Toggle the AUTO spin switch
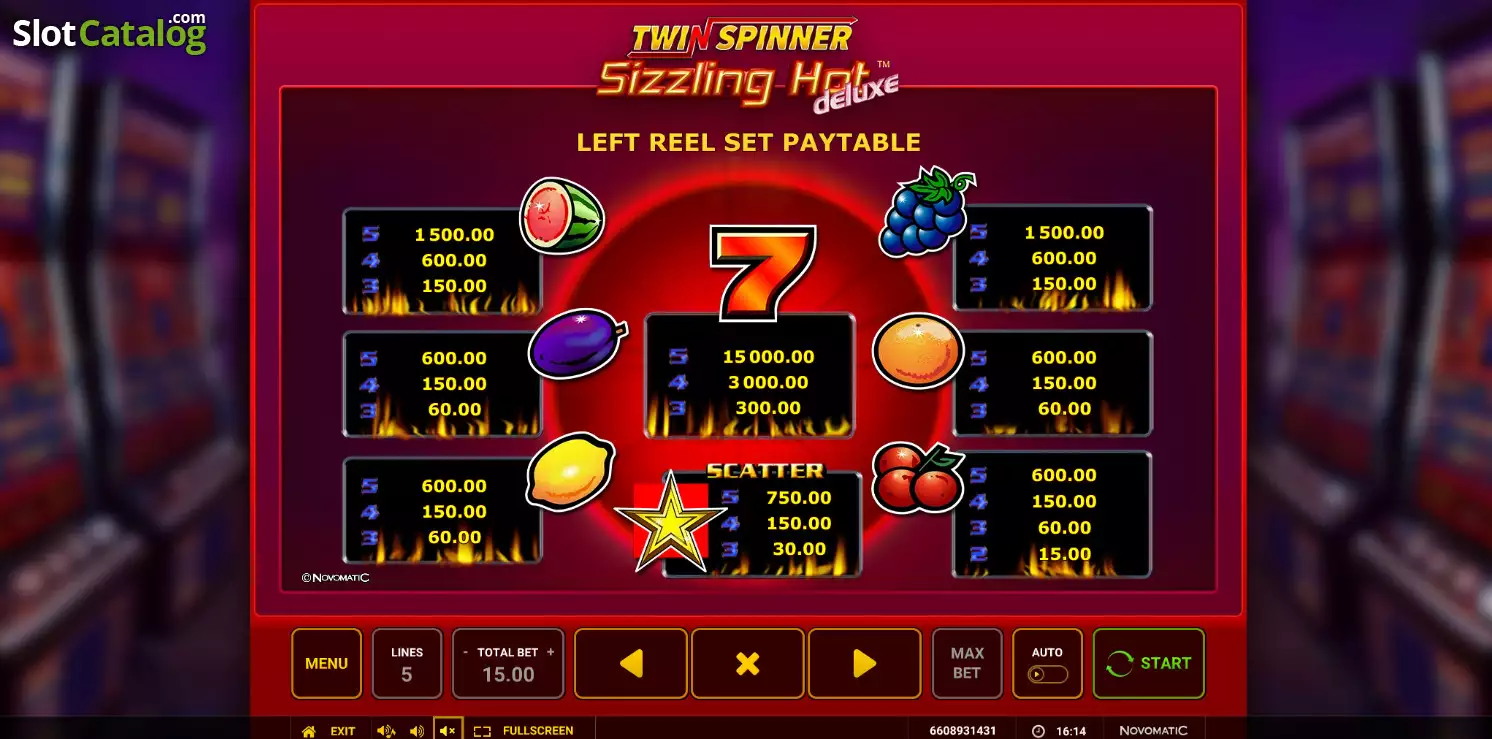 (1047, 675)
